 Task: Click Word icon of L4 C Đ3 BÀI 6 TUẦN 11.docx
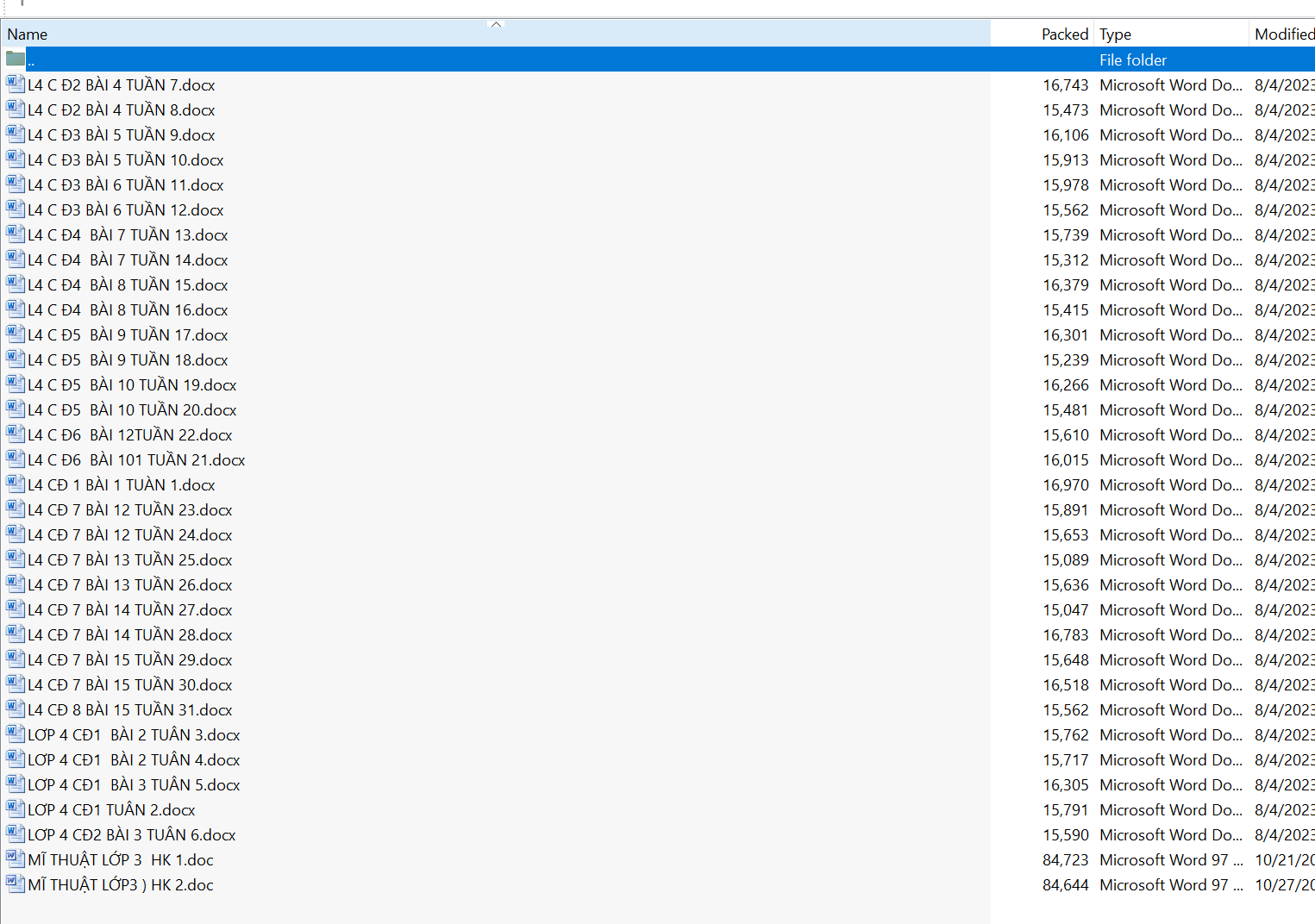pyautogui.click(x=16, y=184)
